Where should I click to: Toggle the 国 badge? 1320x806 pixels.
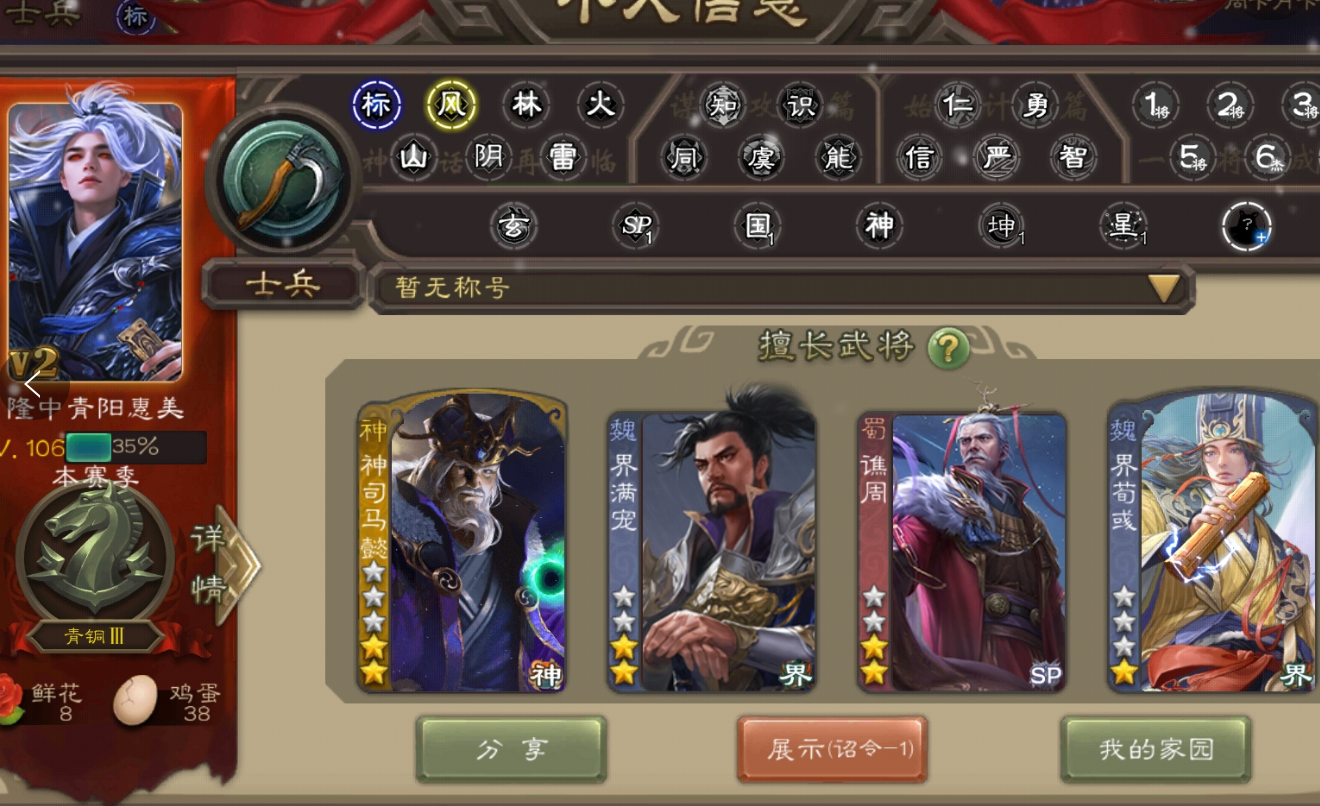pos(758,226)
